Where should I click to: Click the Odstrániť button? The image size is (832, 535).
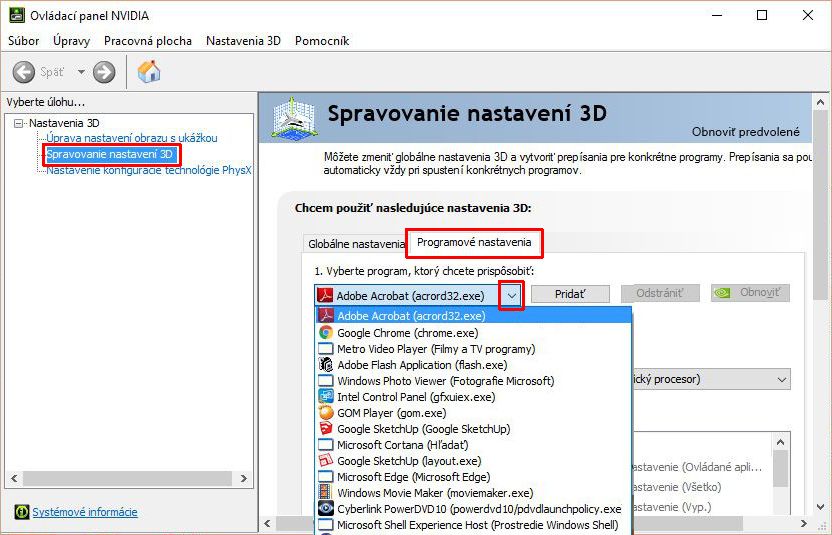click(660, 293)
